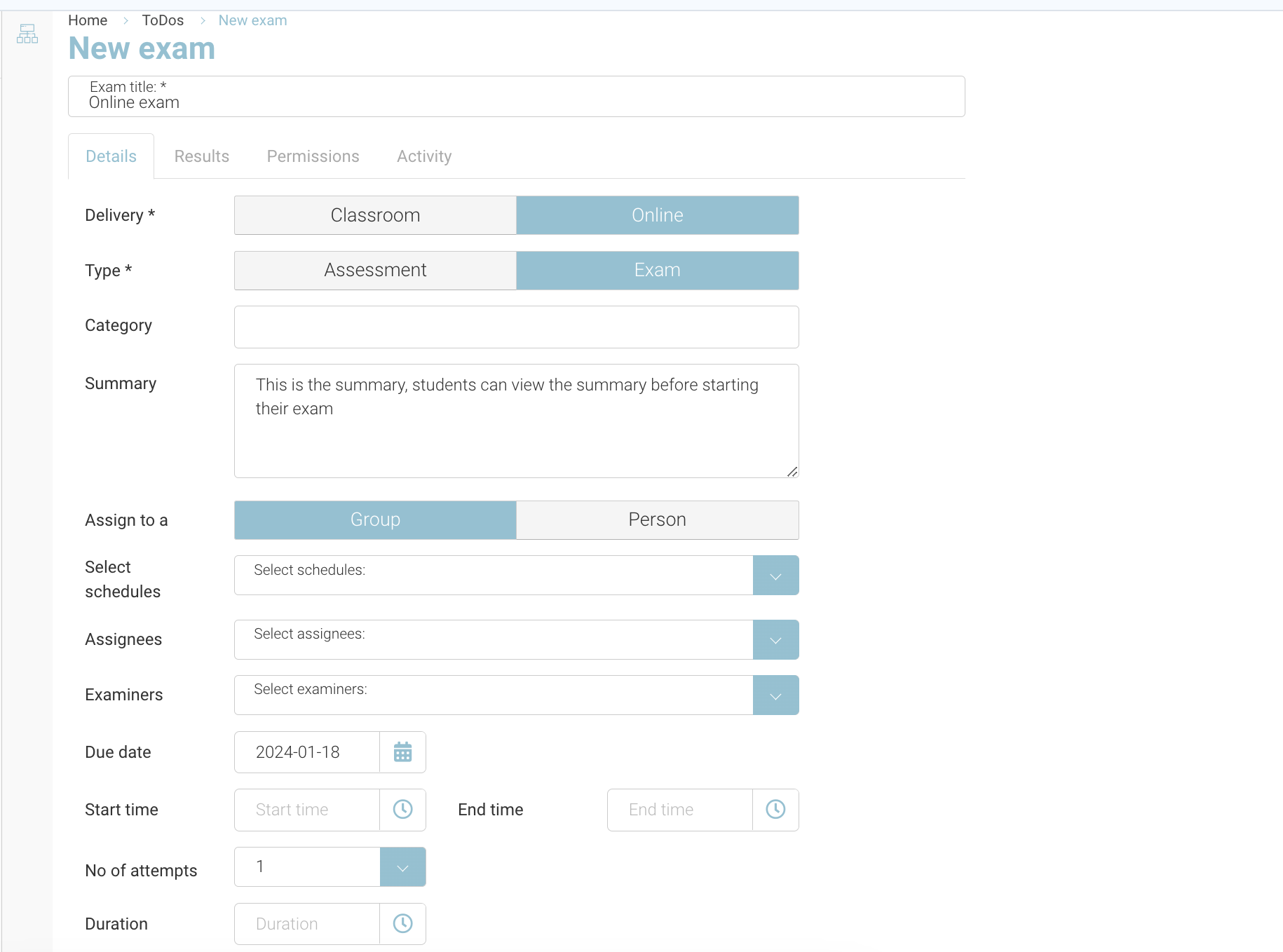The width and height of the screenshot is (1283, 952).
Task: Choose Exam as the type
Action: click(x=657, y=271)
